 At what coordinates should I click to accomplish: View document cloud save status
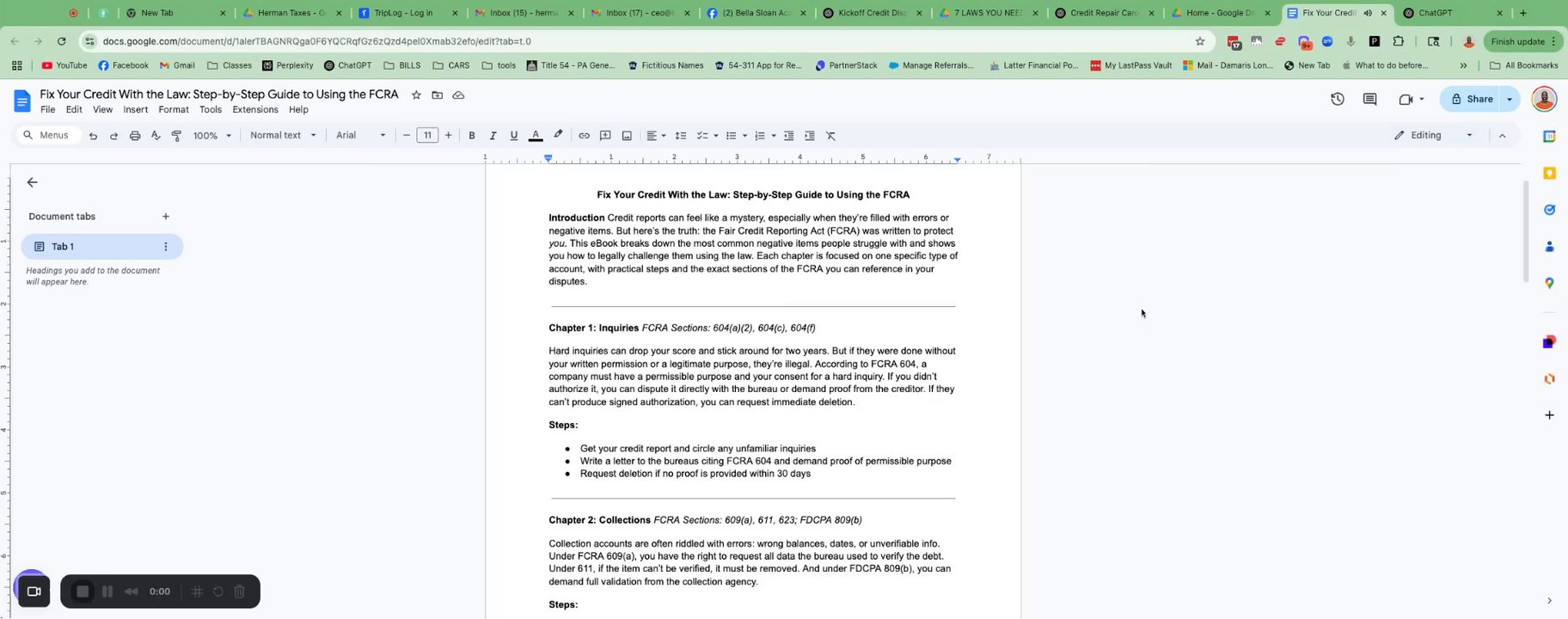(x=458, y=95)
